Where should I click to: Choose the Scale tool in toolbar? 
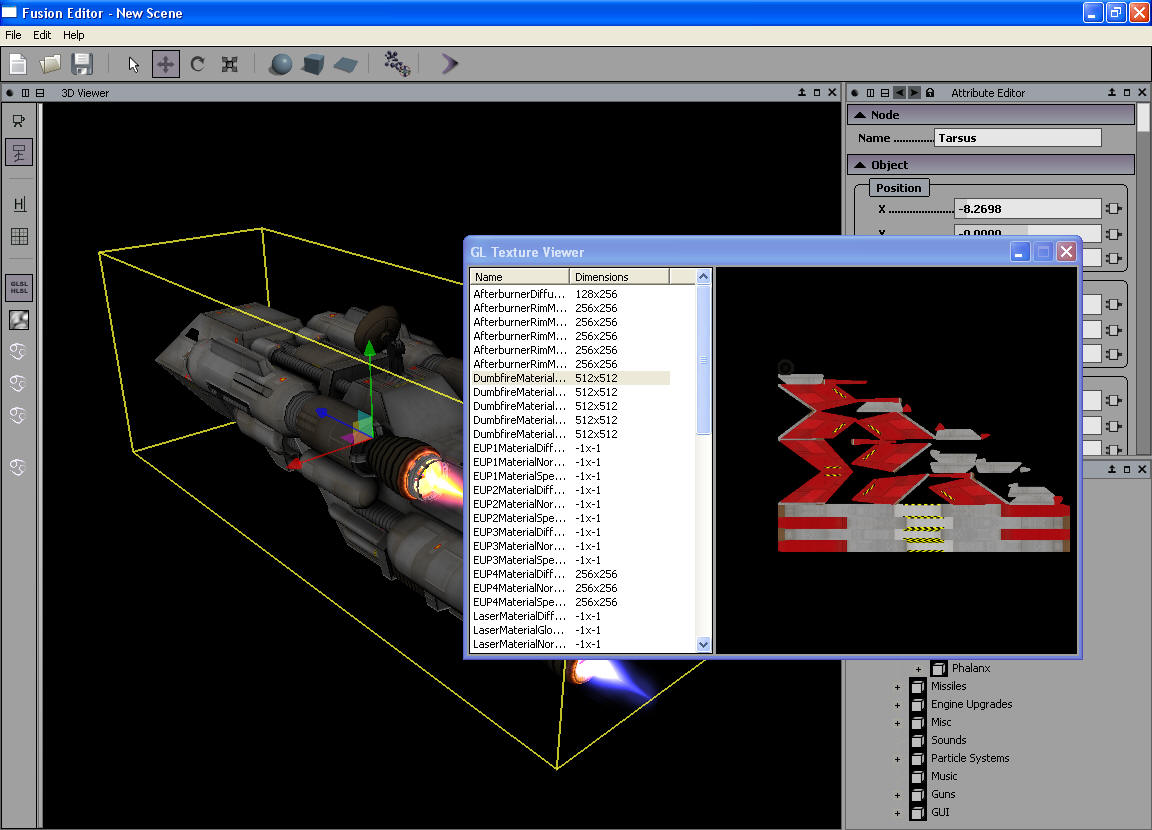(229, 64)
